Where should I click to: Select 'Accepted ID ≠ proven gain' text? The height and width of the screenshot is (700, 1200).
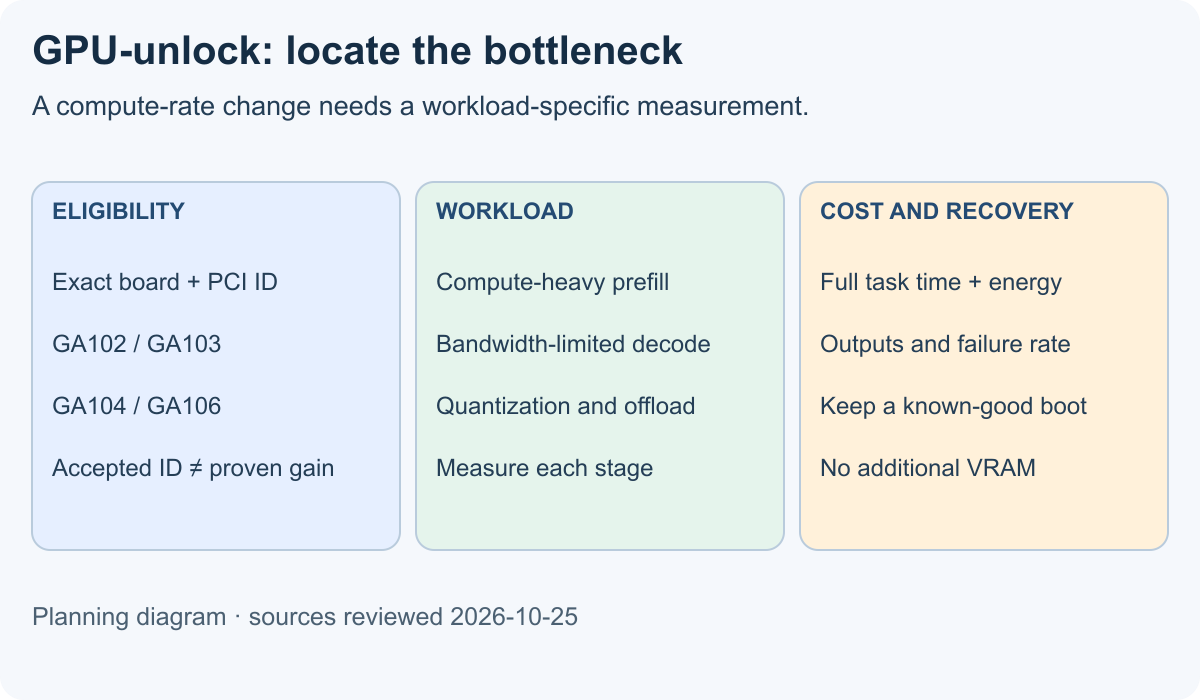[193, 468]
